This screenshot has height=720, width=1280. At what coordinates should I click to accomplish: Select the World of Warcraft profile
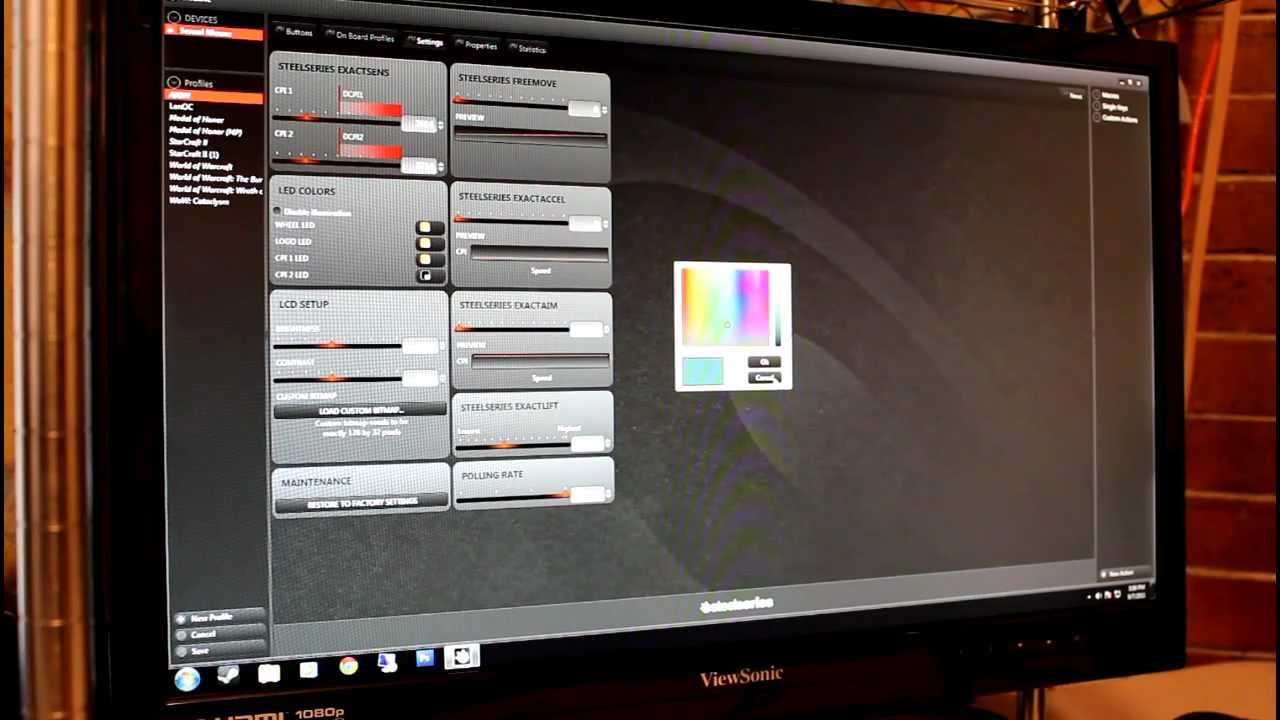point(201,166)
